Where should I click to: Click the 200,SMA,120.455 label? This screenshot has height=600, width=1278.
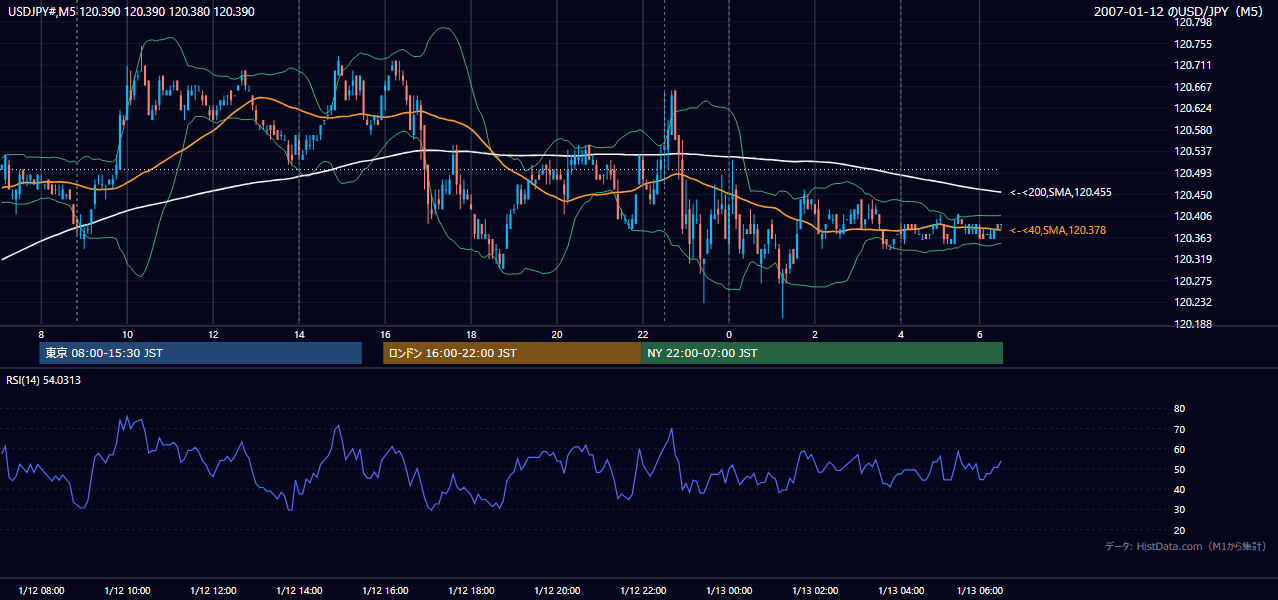(1061, 192)
